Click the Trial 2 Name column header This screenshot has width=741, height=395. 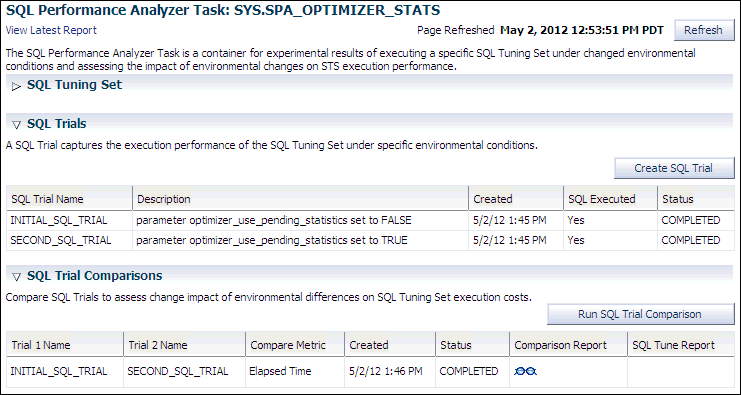[158, 345]
